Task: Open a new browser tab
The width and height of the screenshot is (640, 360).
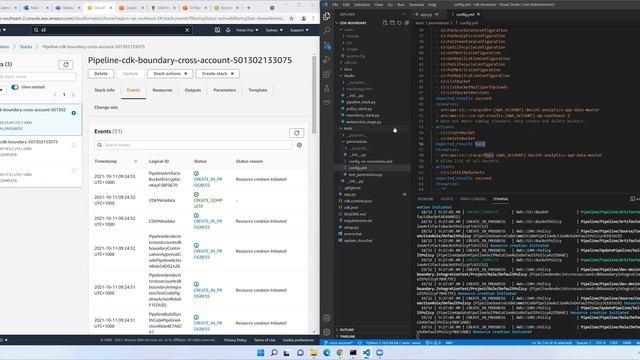Action: point(248,8)
